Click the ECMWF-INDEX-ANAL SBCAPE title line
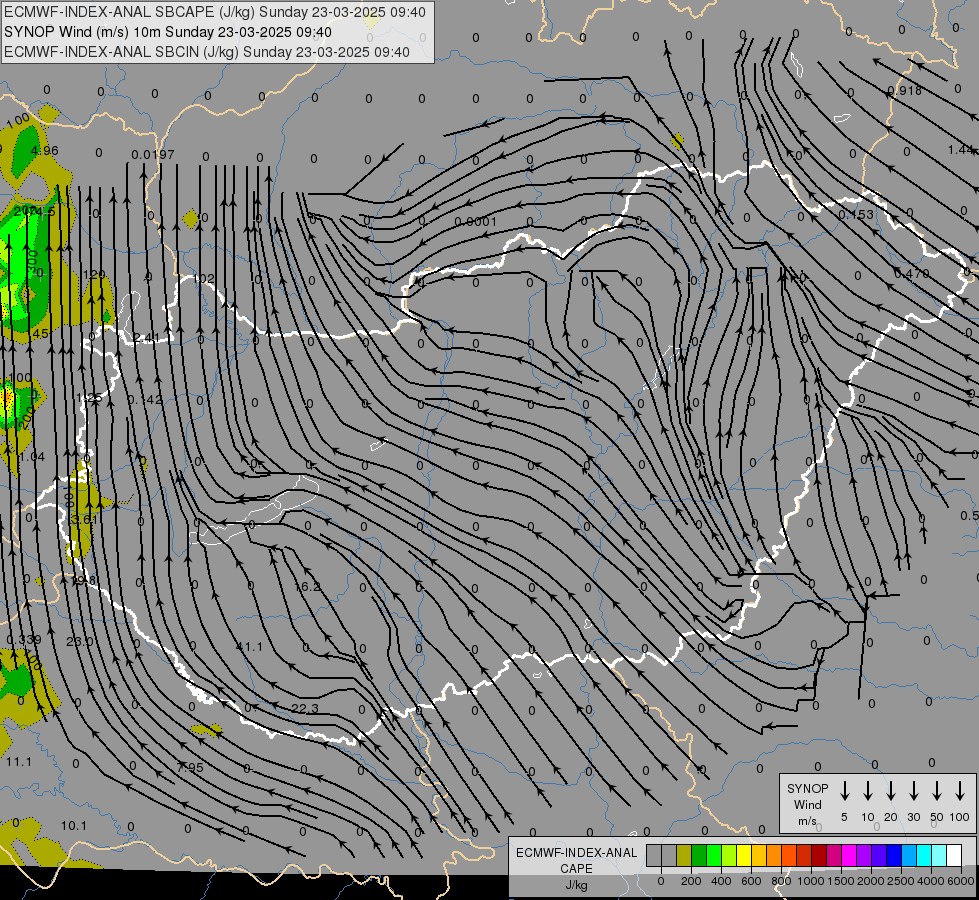This screenshot has width=979, height=900. coord(215,12)
